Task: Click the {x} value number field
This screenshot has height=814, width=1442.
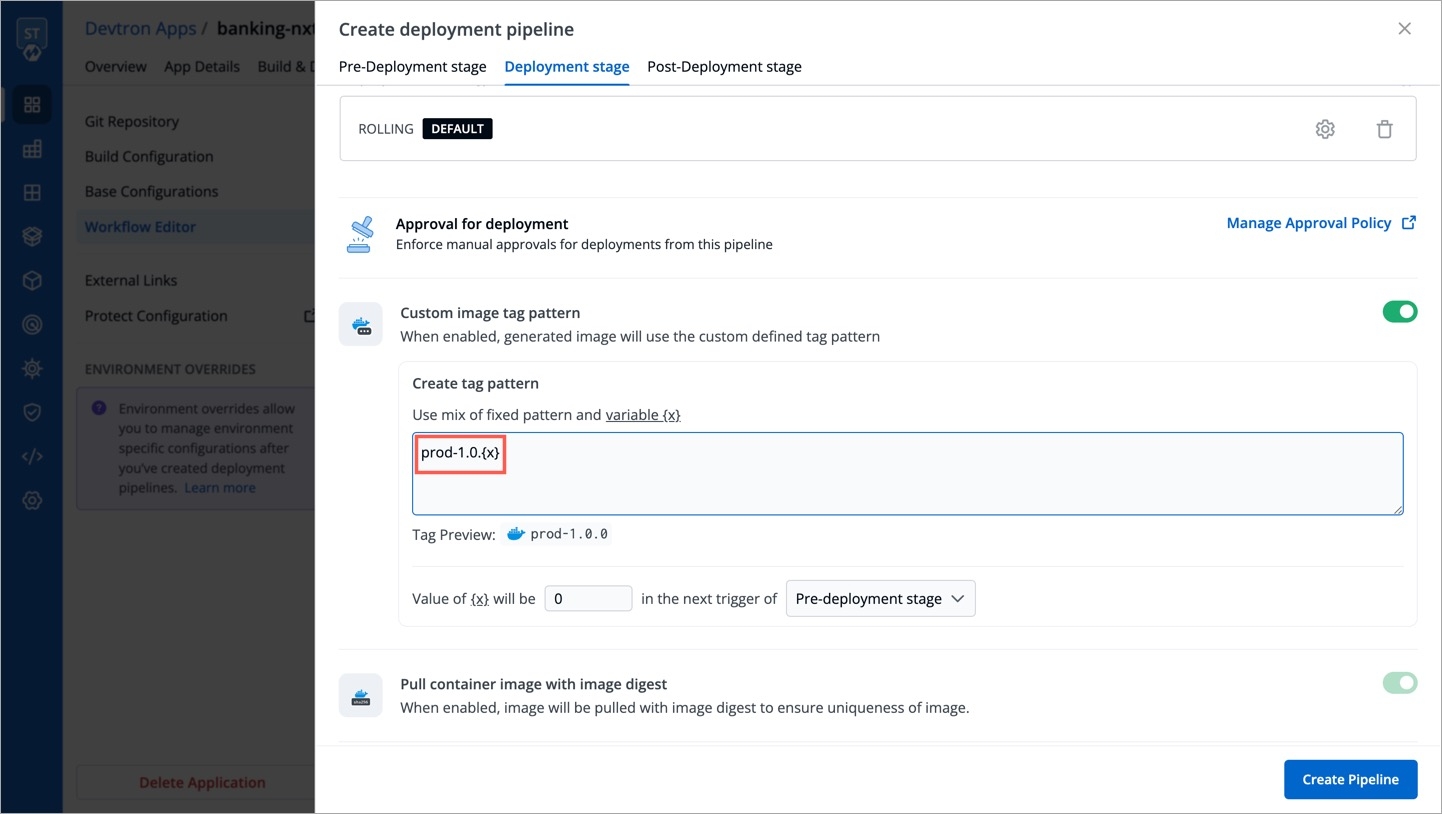Action: click(588, 599)
